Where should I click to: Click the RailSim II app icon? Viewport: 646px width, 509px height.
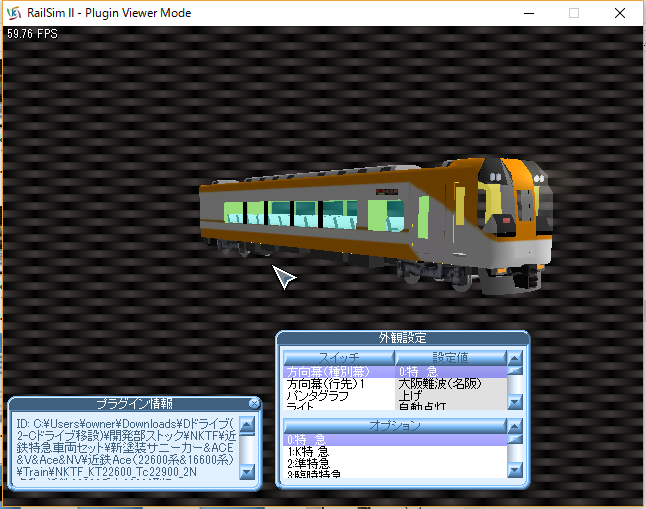pyautogui.click(x=14, y=13)
